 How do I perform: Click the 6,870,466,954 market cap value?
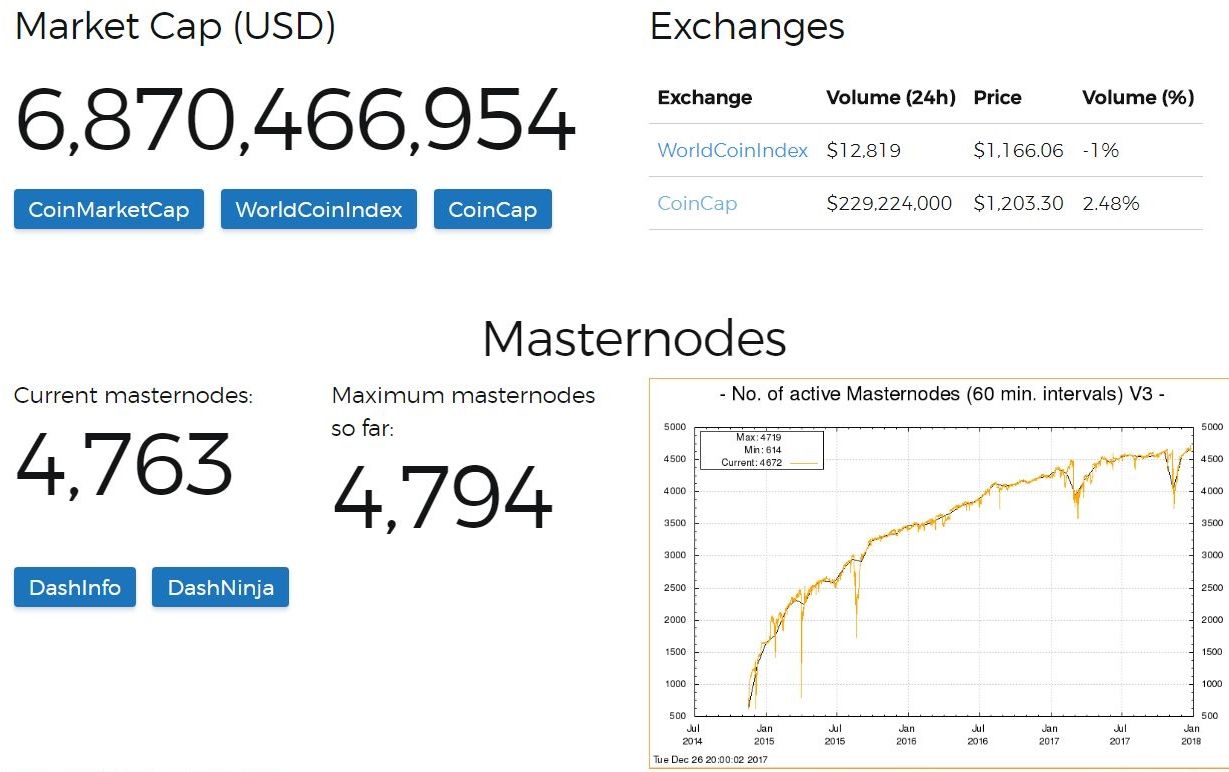tap(295, 121)
